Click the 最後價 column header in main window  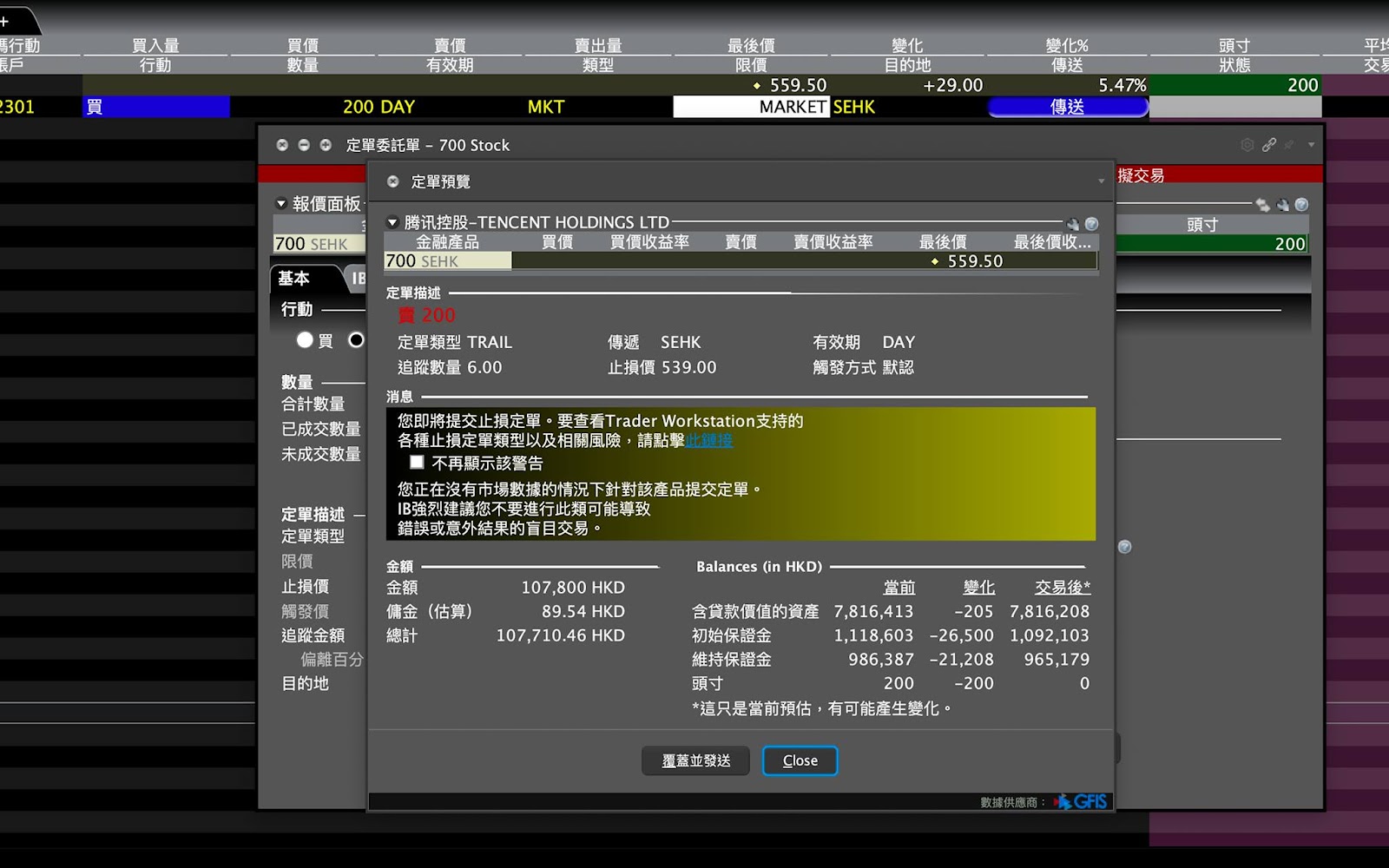(751, 45)
